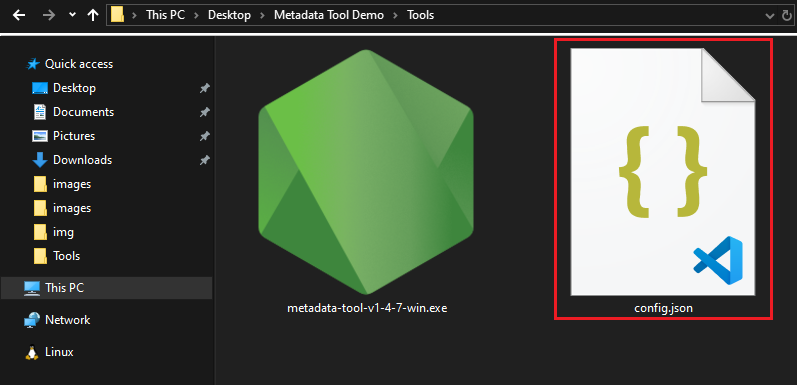Open Pictures in the navigation pane
The height and width of the screenshot is (385, 797).
74,136
